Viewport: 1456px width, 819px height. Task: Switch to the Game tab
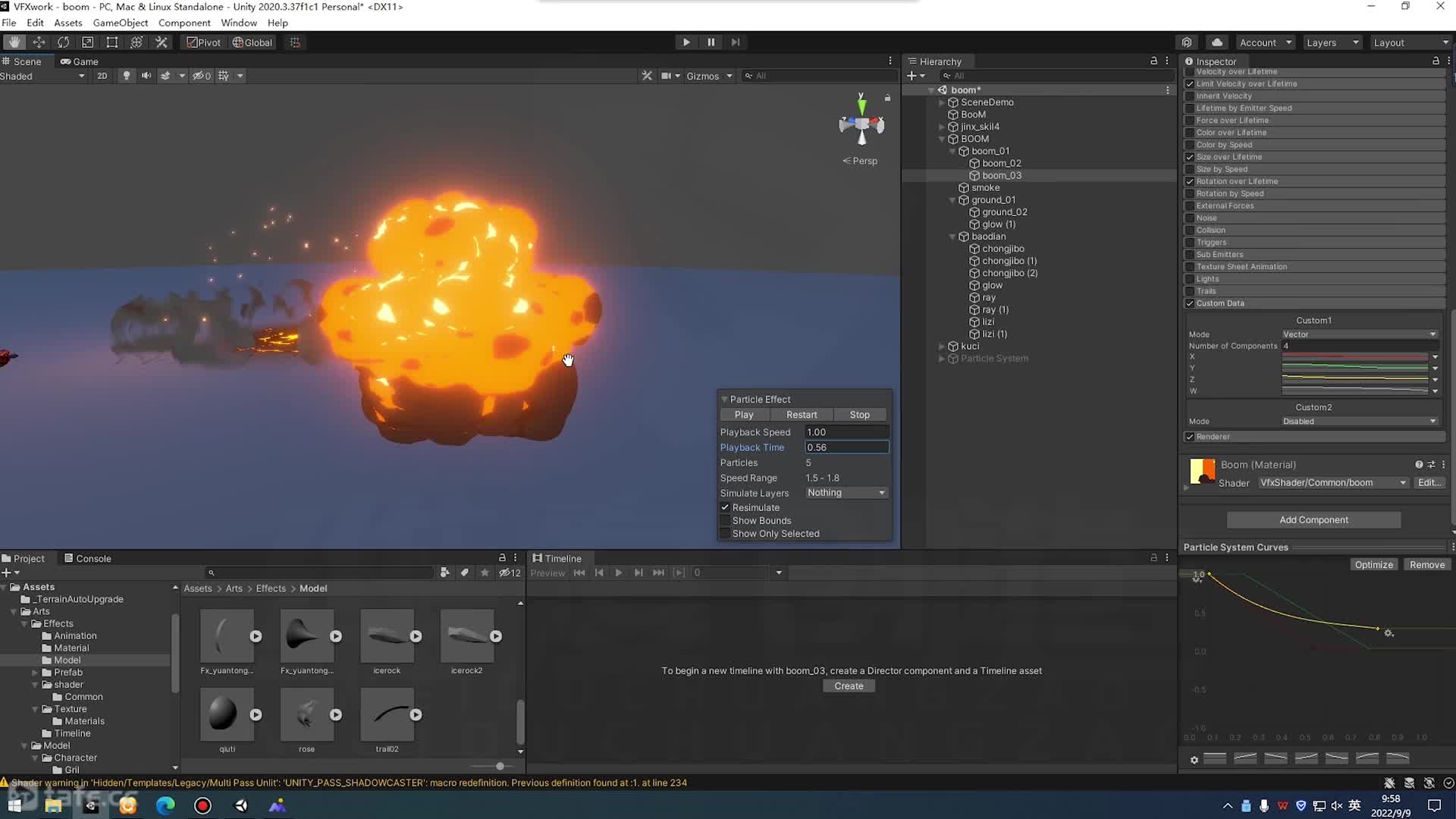pos(80,61)
